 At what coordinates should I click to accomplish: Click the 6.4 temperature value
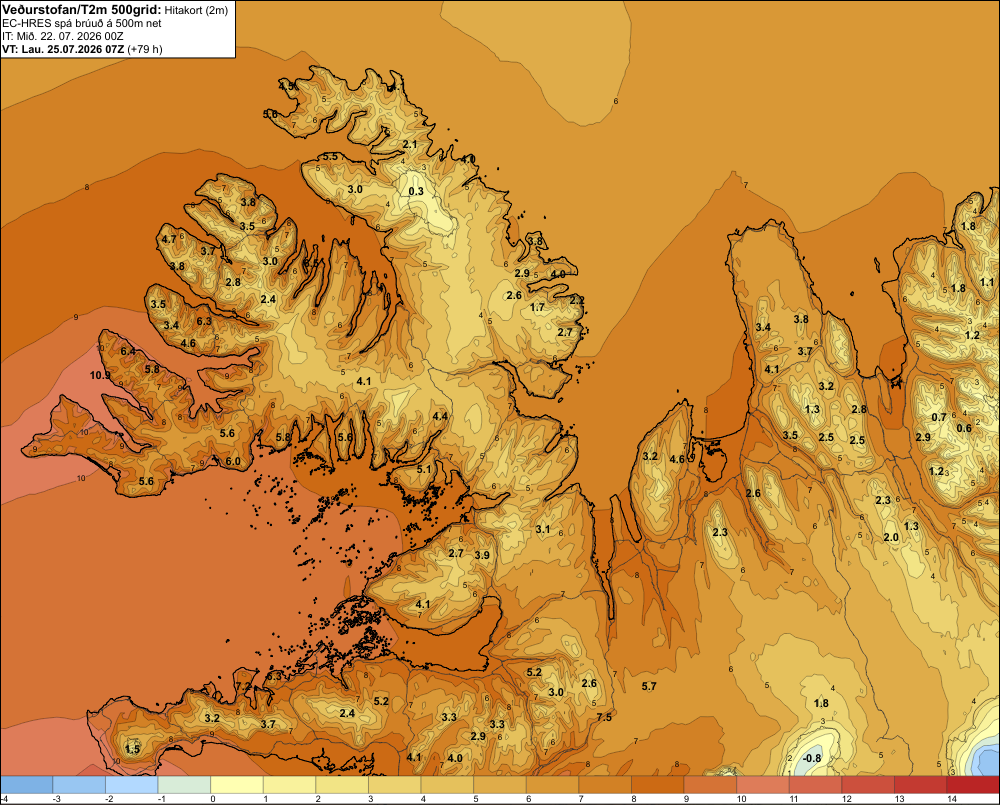[128, 351]
